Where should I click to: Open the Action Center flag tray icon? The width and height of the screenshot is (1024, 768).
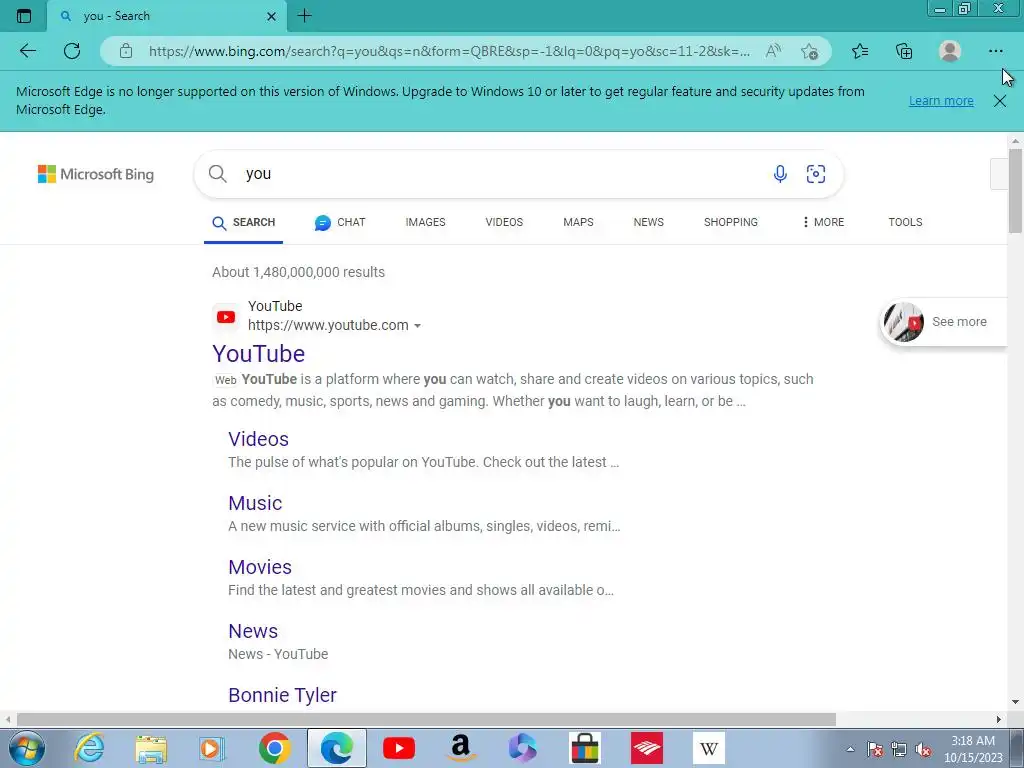point(875,749)
